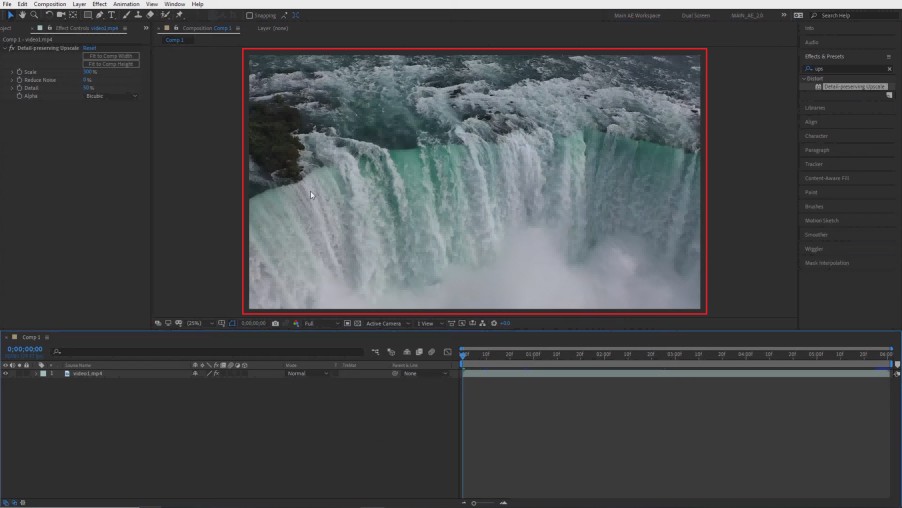The height and width of the screenshot is (508, 902).
Task: Click the timeline layer search field
Action: point(207,352)
